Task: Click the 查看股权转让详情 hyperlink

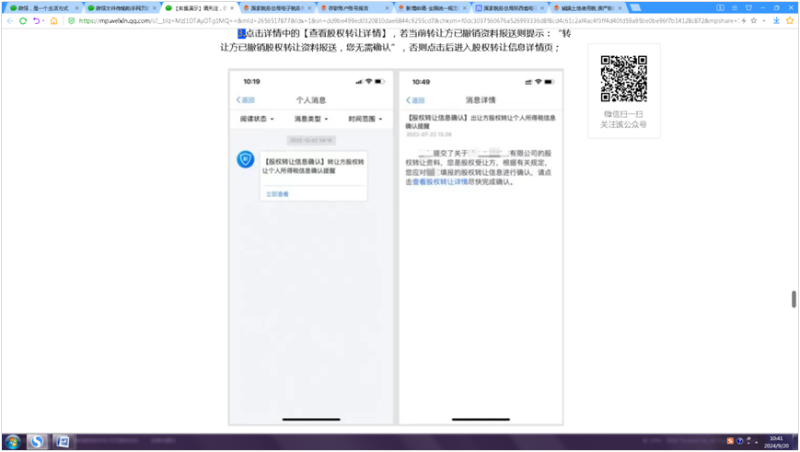Action: pos(441,182)
